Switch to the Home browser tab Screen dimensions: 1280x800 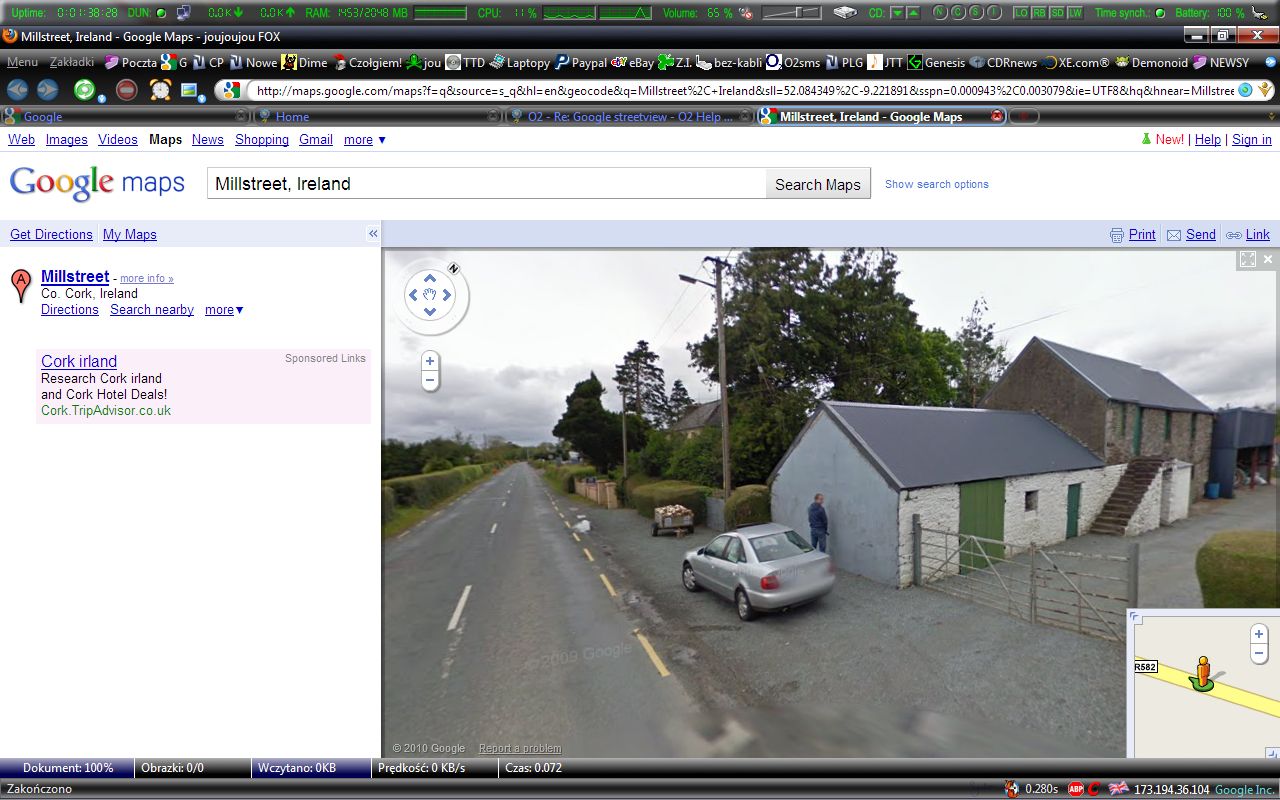pos(292,117)
